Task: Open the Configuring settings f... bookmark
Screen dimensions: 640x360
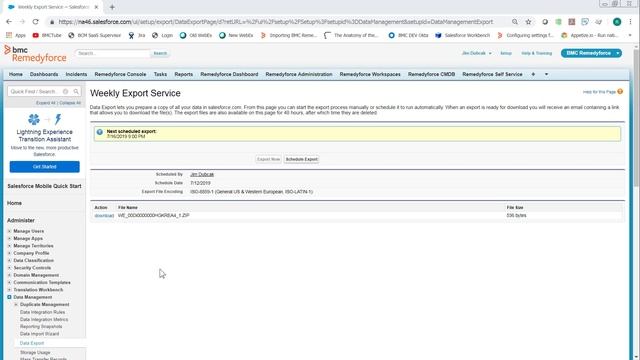Action: pos(526,36)
